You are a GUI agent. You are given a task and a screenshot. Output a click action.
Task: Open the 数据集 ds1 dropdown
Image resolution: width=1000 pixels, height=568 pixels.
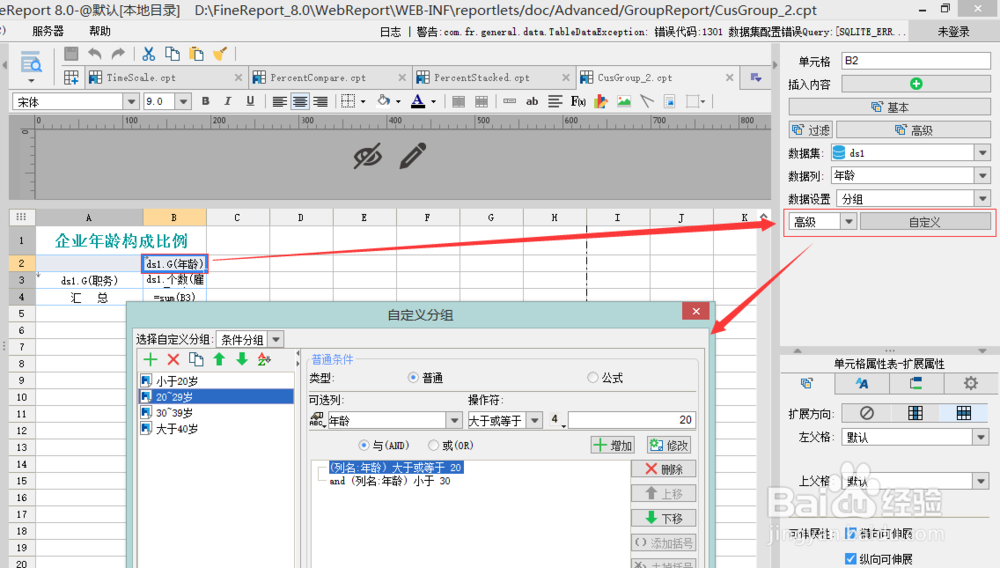[983, 153]
